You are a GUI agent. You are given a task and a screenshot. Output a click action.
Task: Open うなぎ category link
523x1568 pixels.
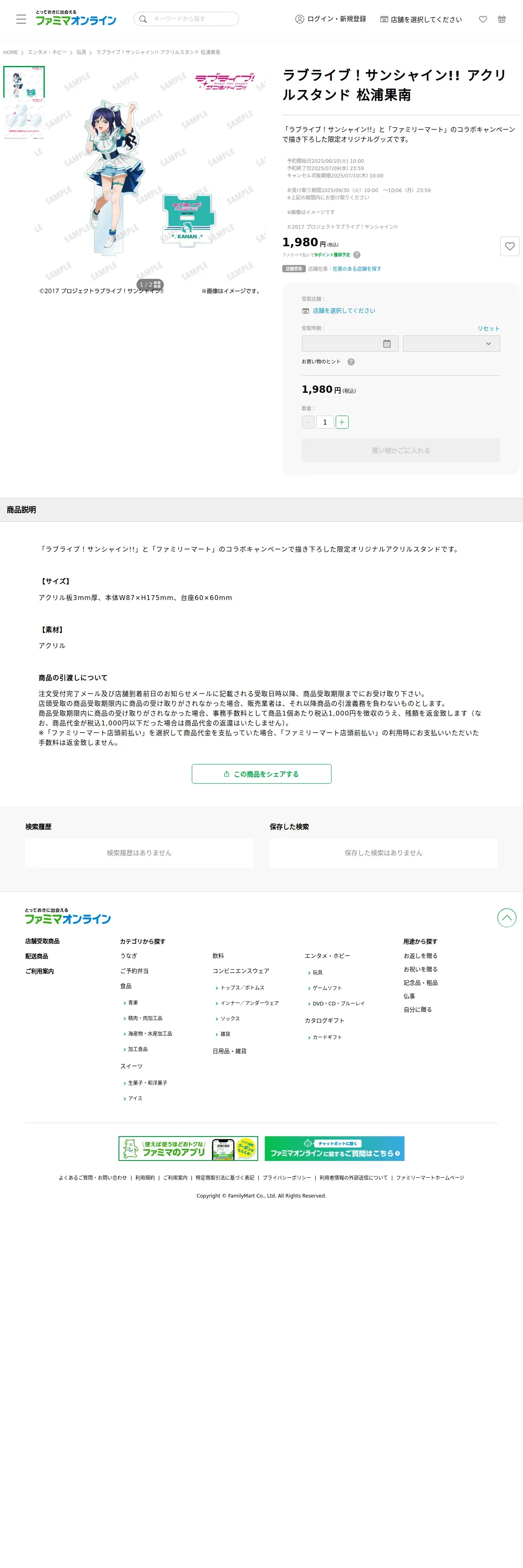pos(128,956)
